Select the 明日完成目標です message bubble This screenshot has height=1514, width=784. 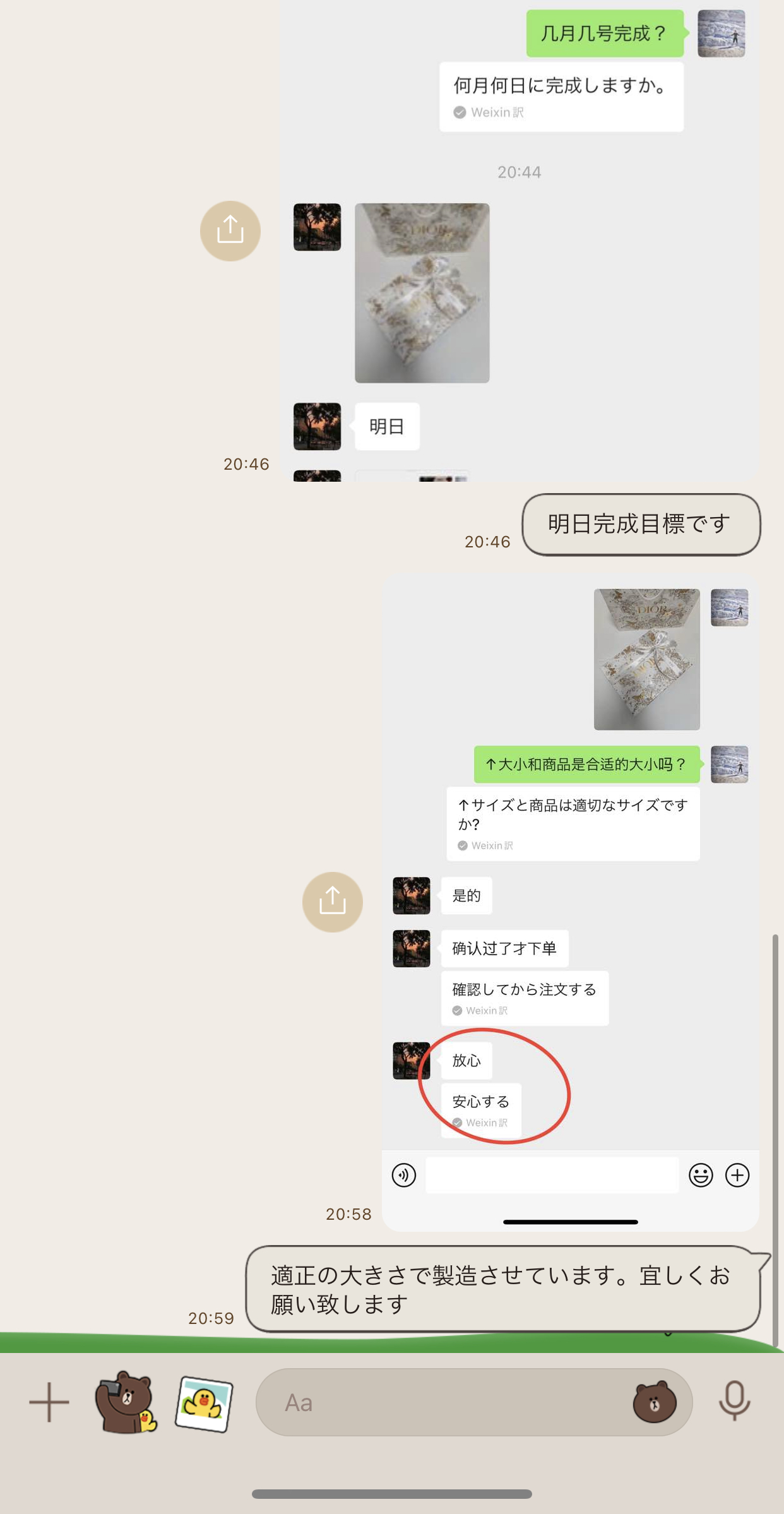click(x=641, y=524)
